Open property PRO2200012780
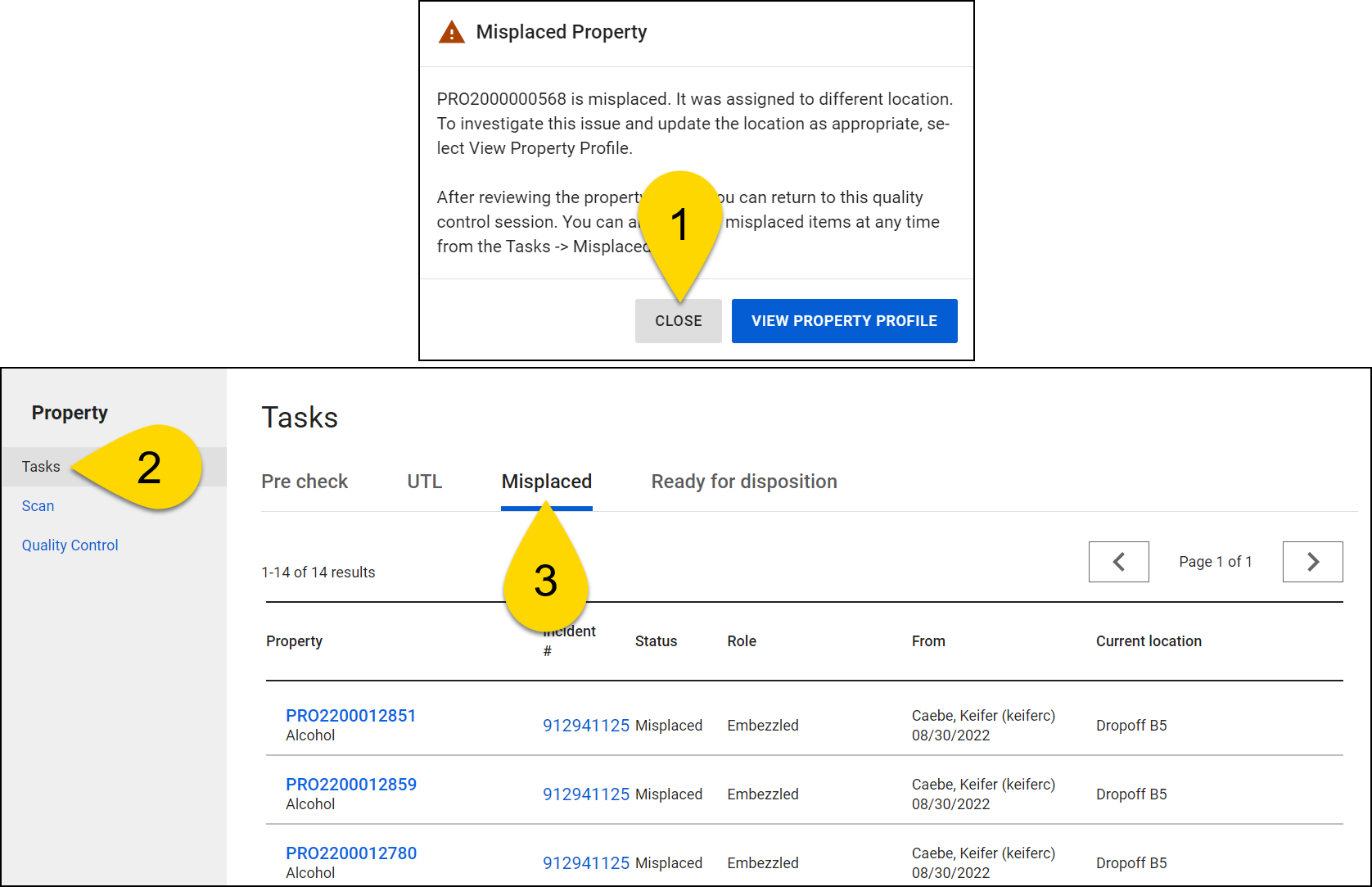This screenshot has height=887, width=1372. (x=350, y=853)
